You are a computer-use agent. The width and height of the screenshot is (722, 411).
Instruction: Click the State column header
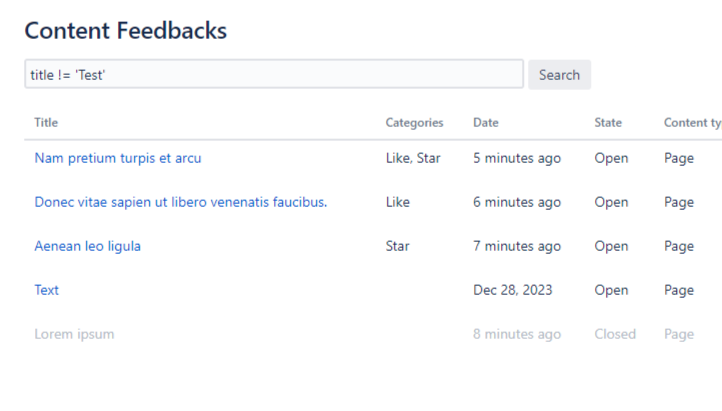pos(608,123)
